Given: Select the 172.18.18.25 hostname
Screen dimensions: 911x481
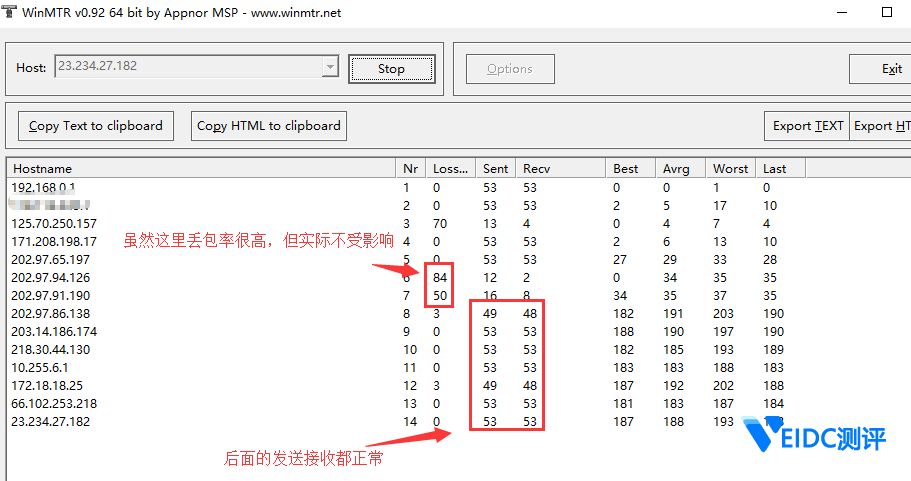Looking at the screenshot, I should click(x=47, y=386).
